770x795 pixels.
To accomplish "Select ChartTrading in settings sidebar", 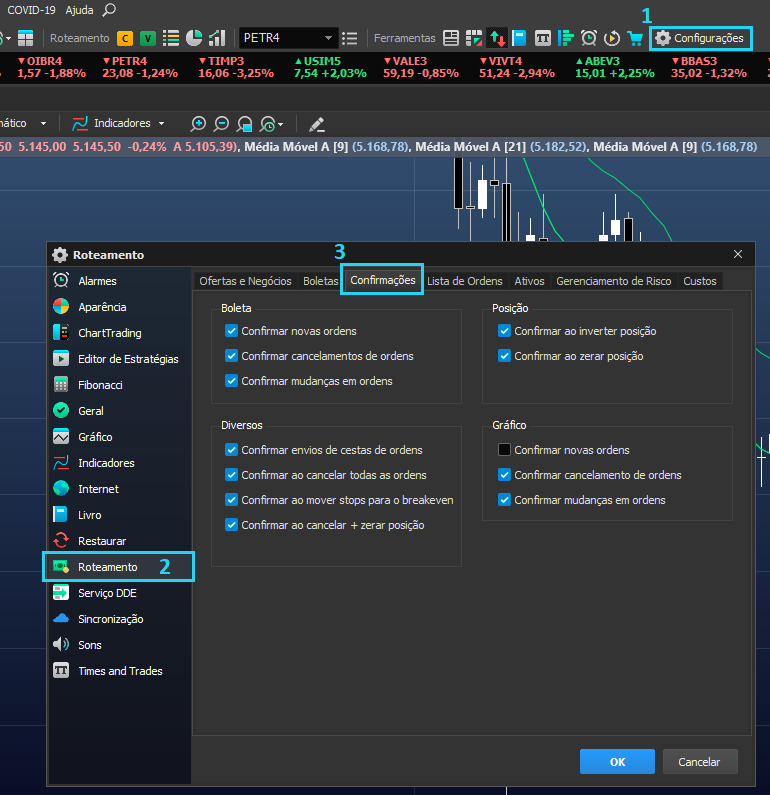I will pyautogui.click(x=109, y=333).
